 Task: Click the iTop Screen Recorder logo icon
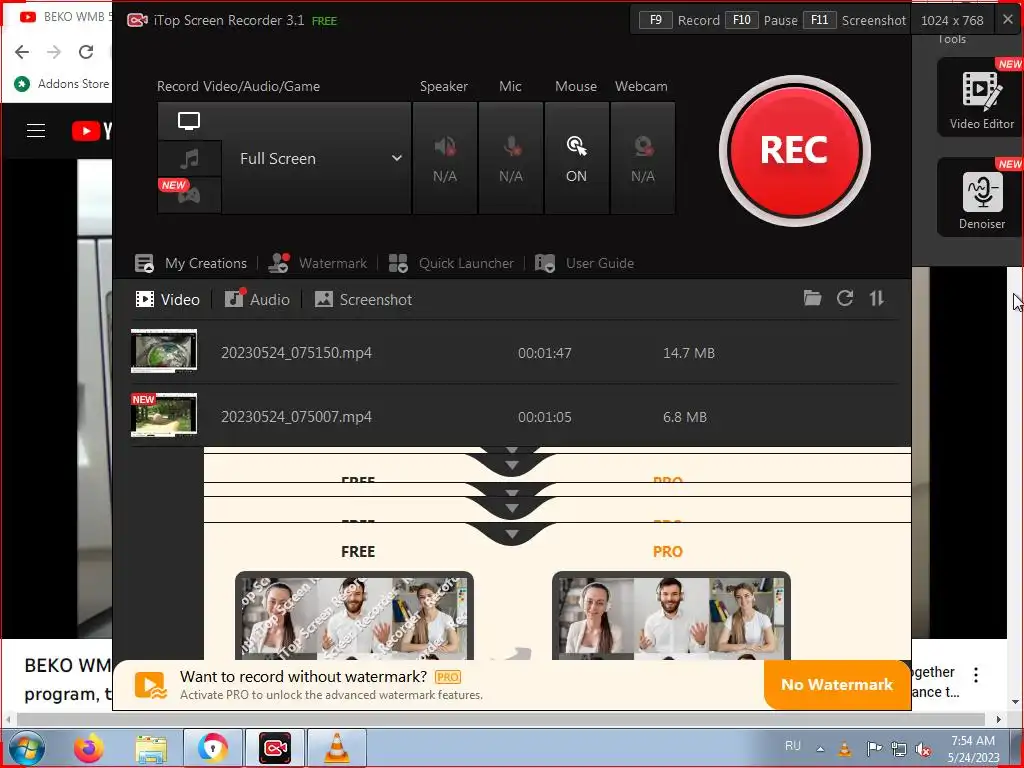(137, 20)
